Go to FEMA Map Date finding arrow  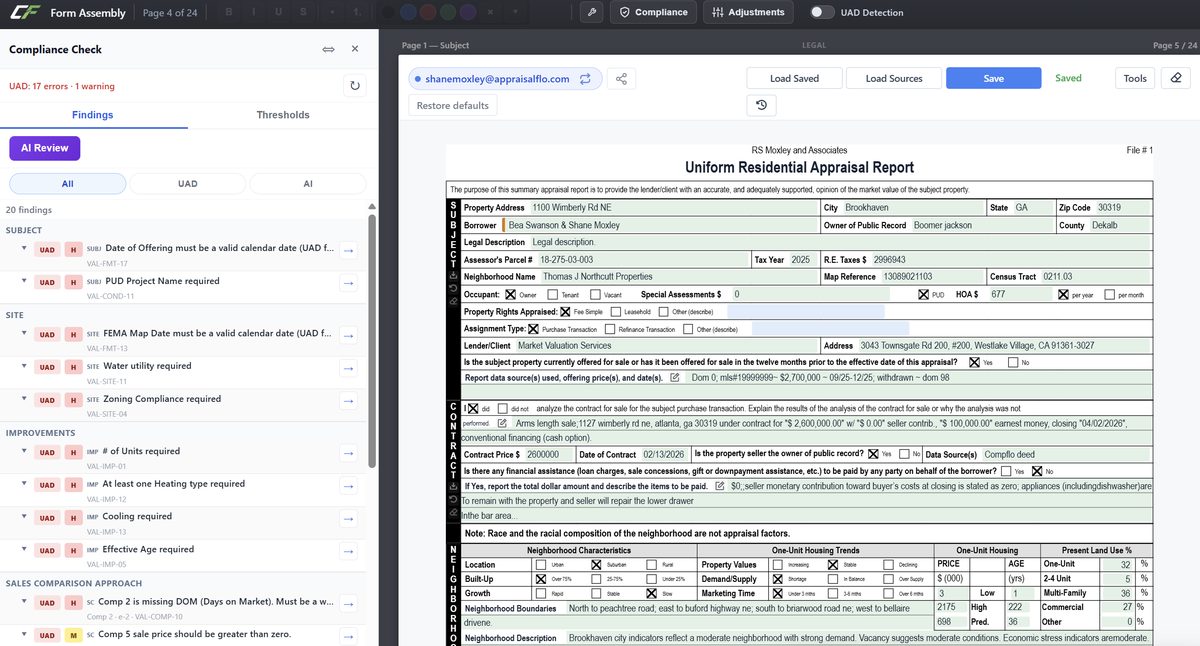coord(348,337)
